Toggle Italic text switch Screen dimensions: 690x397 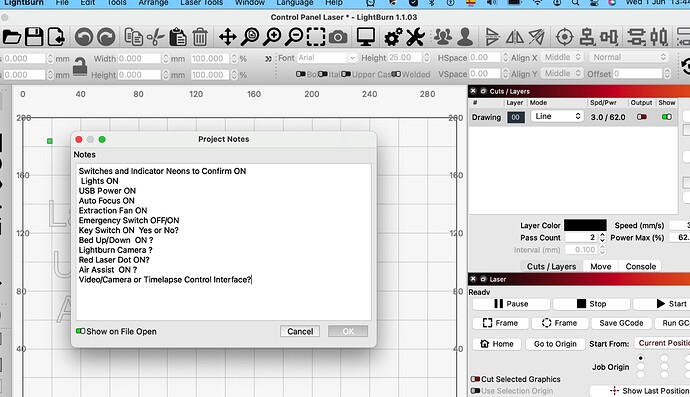point(323,74)
